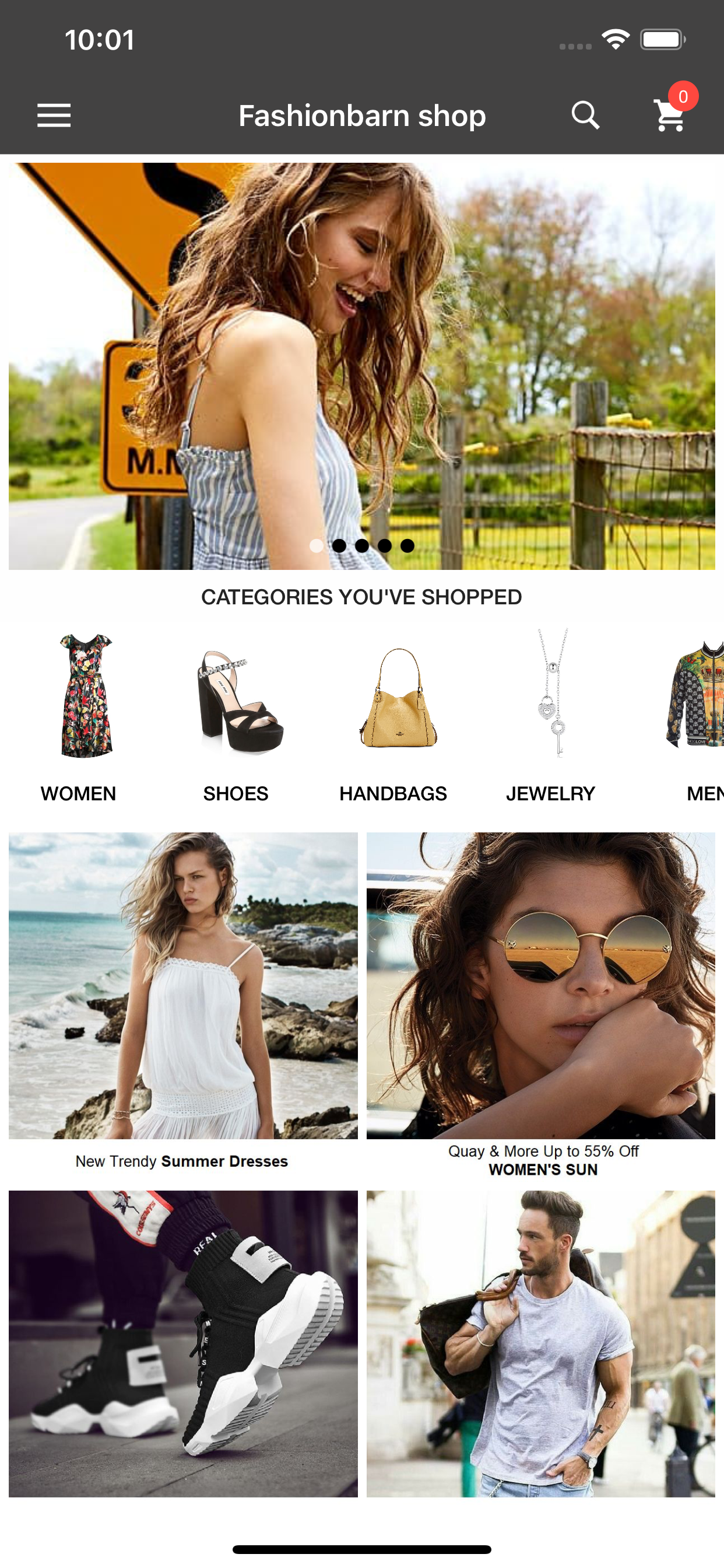Open Quay & More Women's Sun offer

click(x=543, y=1160)
